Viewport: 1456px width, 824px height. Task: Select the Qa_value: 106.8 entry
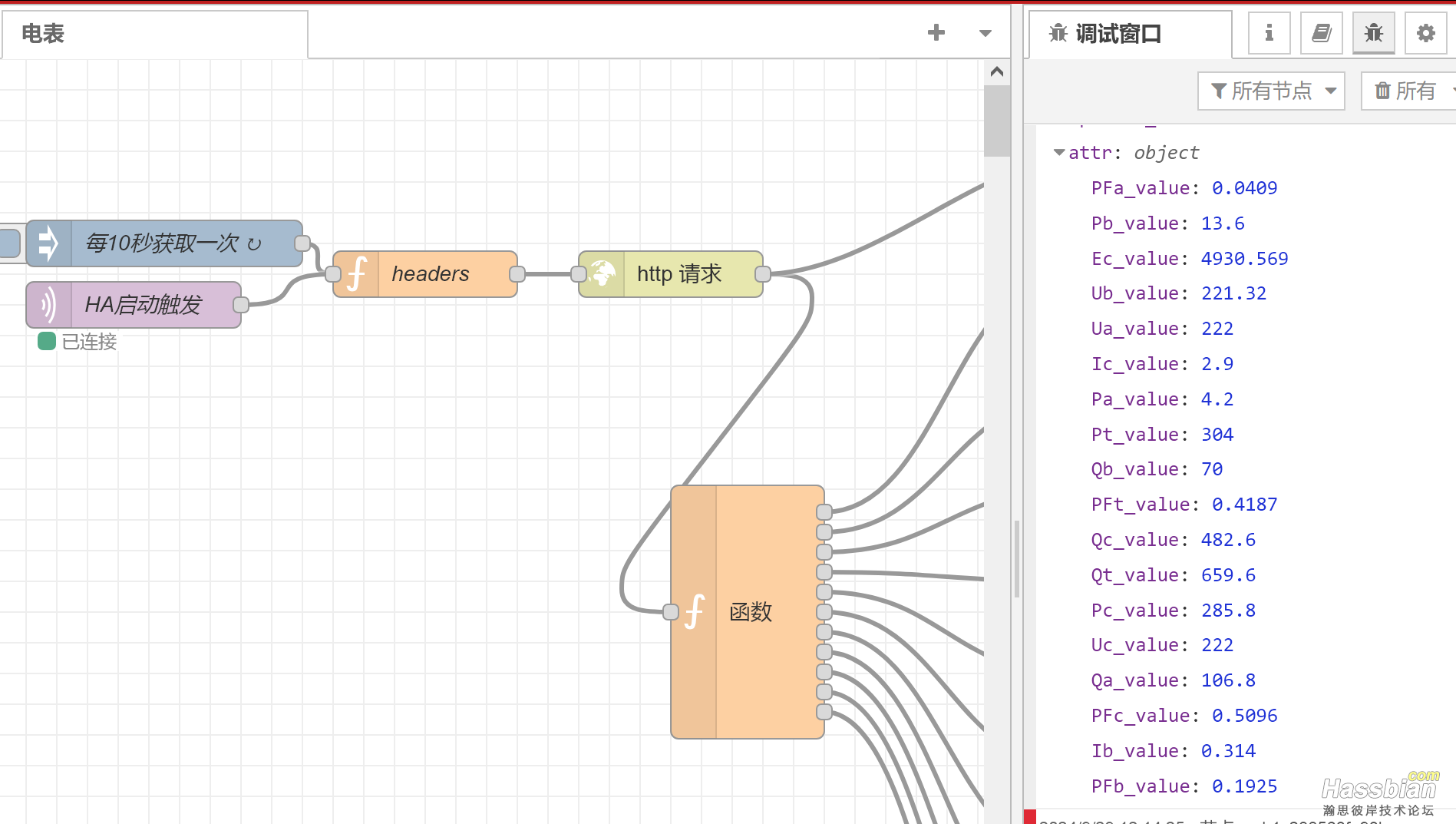tap(1174, 680)
